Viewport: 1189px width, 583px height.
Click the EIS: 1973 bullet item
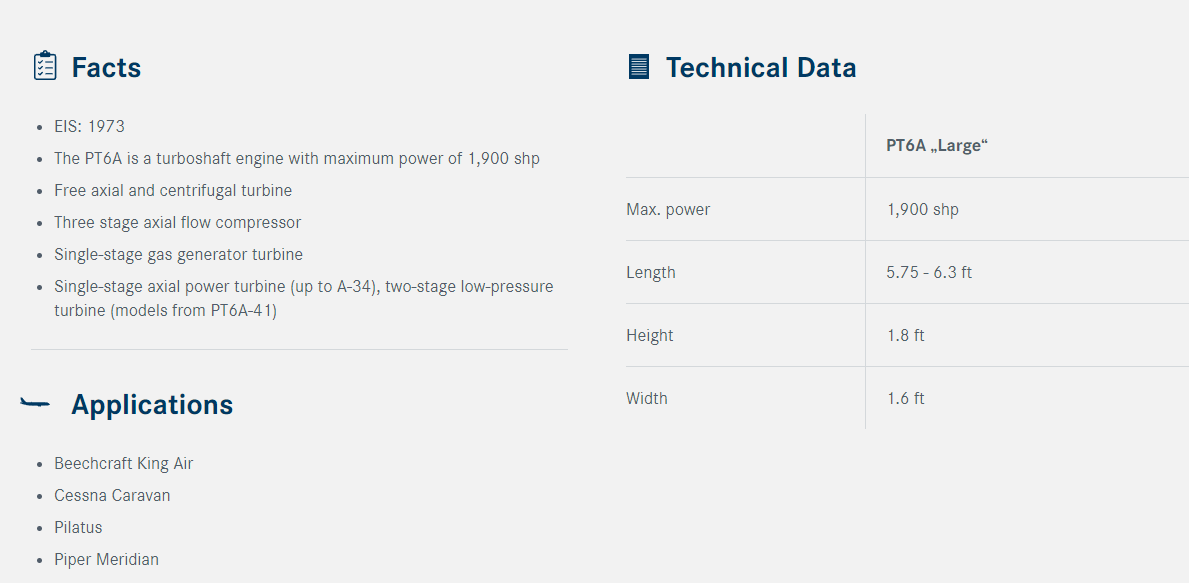coord(89,127)
